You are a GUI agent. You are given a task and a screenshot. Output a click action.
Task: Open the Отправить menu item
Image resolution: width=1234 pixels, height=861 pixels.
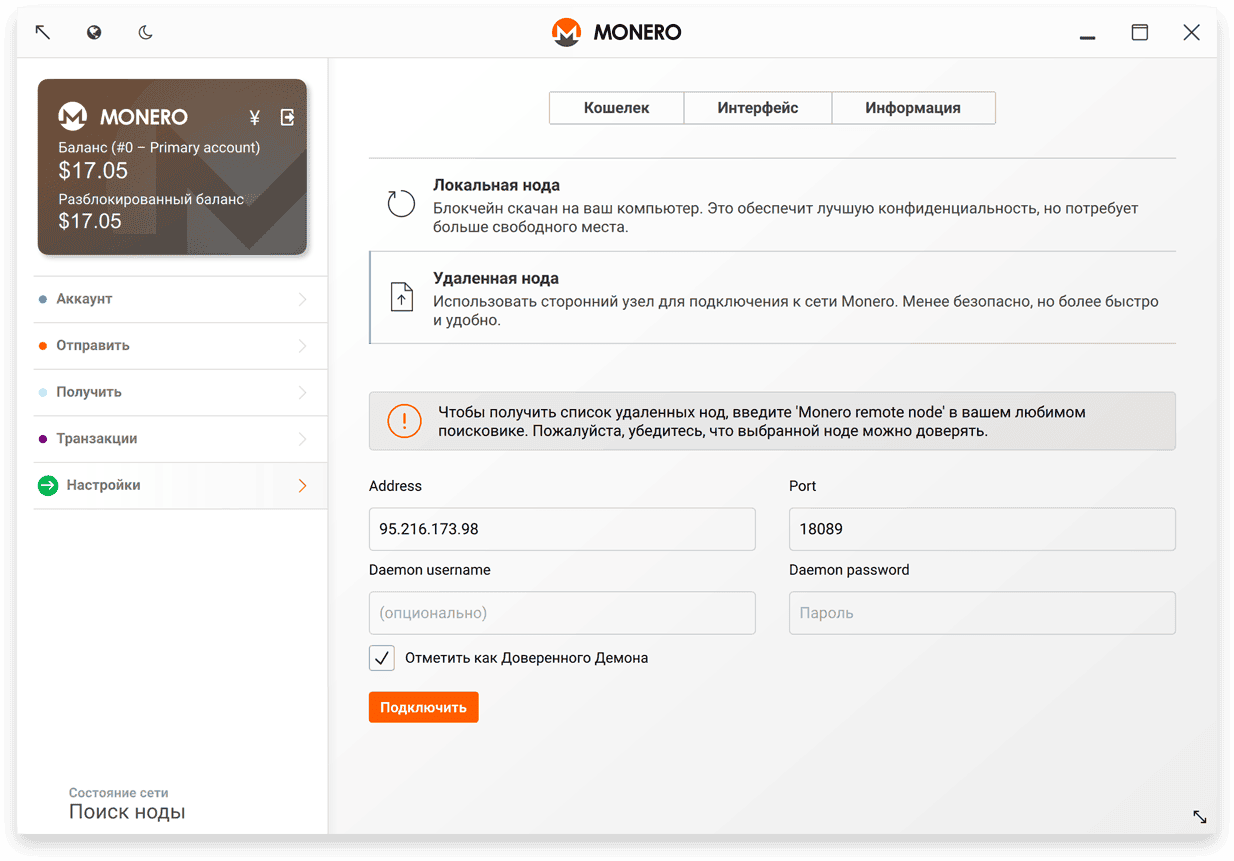point(181,346)
